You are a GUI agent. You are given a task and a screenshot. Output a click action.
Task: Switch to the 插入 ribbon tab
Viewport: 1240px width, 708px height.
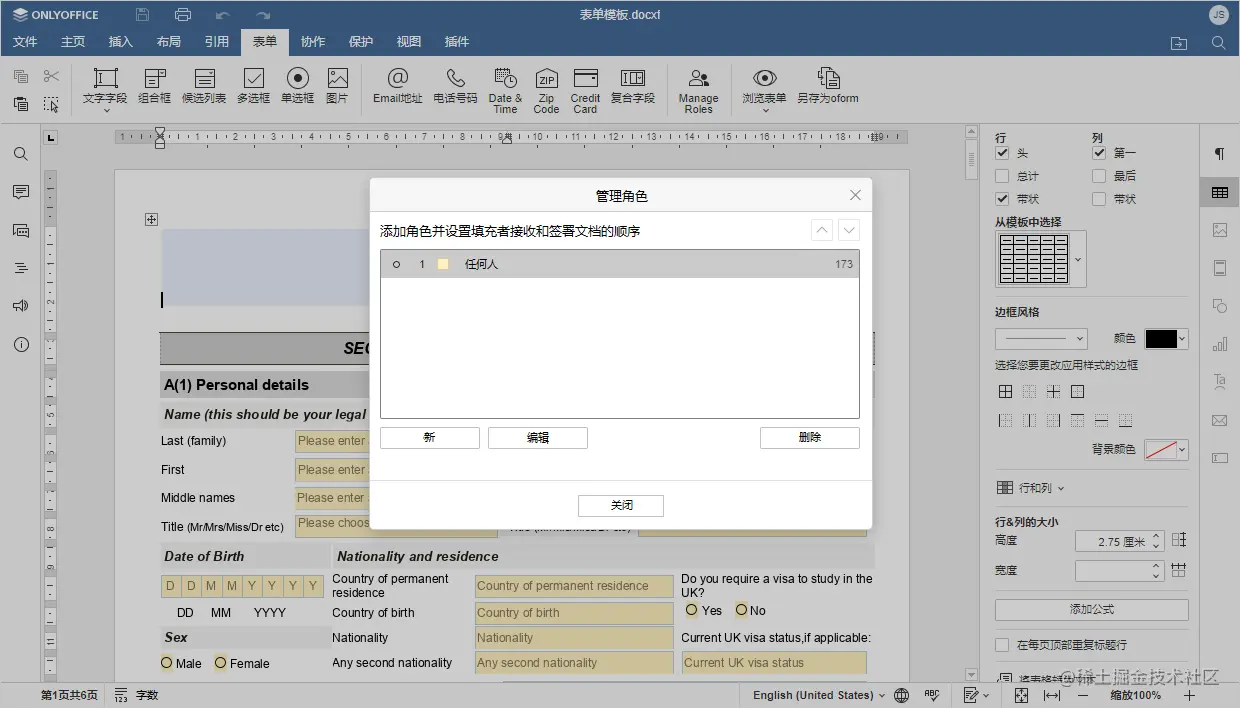[120, 41]
